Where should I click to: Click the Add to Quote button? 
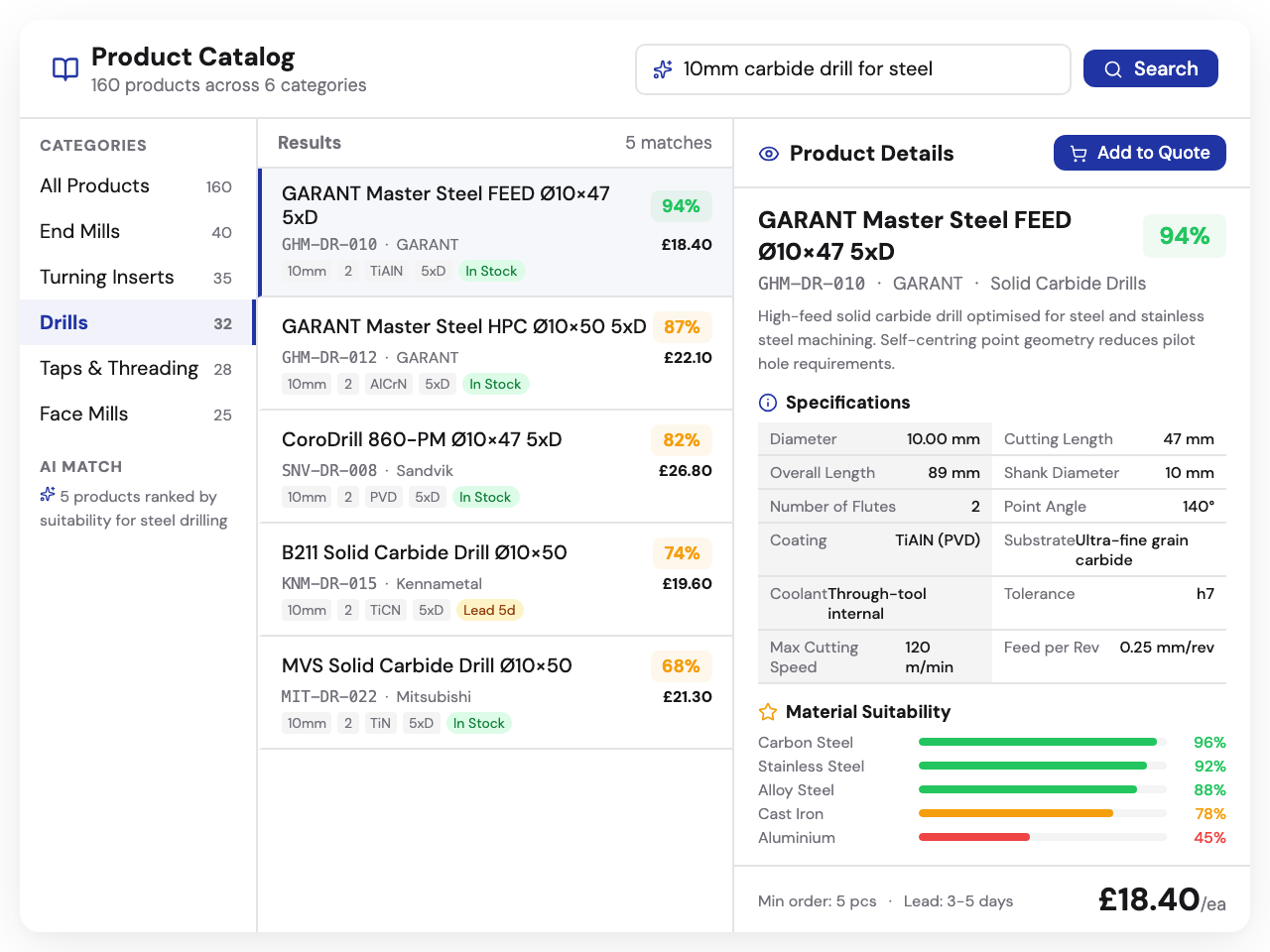(x=1139, y=153)
